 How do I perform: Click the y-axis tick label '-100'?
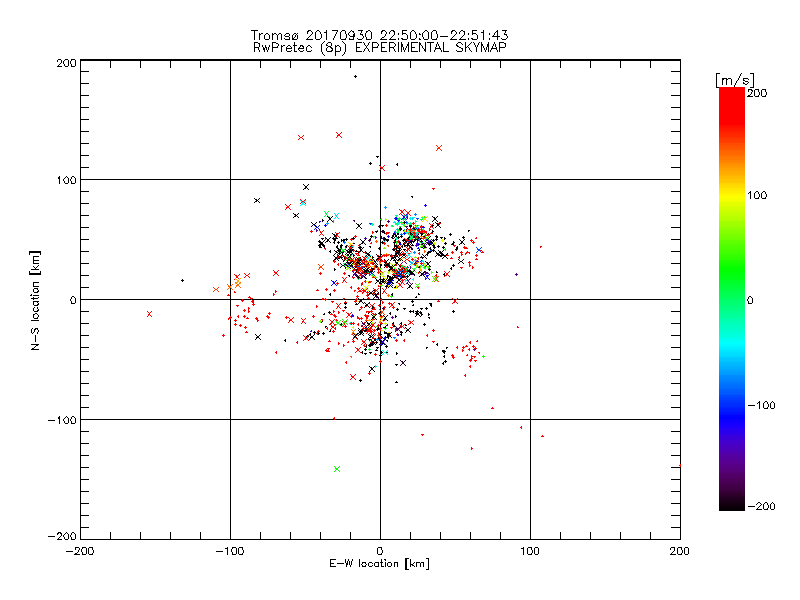(62, 420)
